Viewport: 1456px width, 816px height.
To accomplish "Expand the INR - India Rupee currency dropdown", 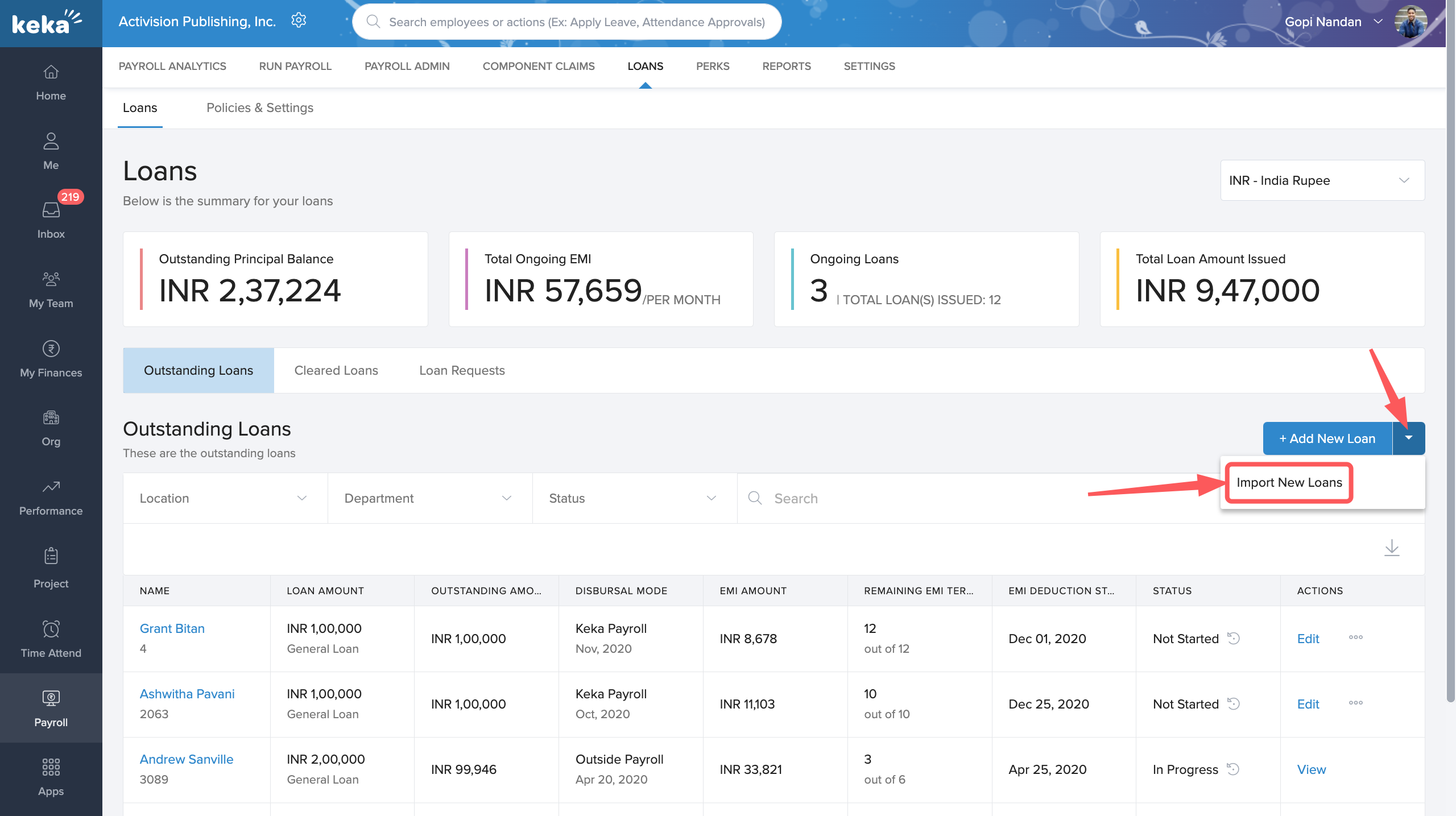I will click(x=1322, y=180).
